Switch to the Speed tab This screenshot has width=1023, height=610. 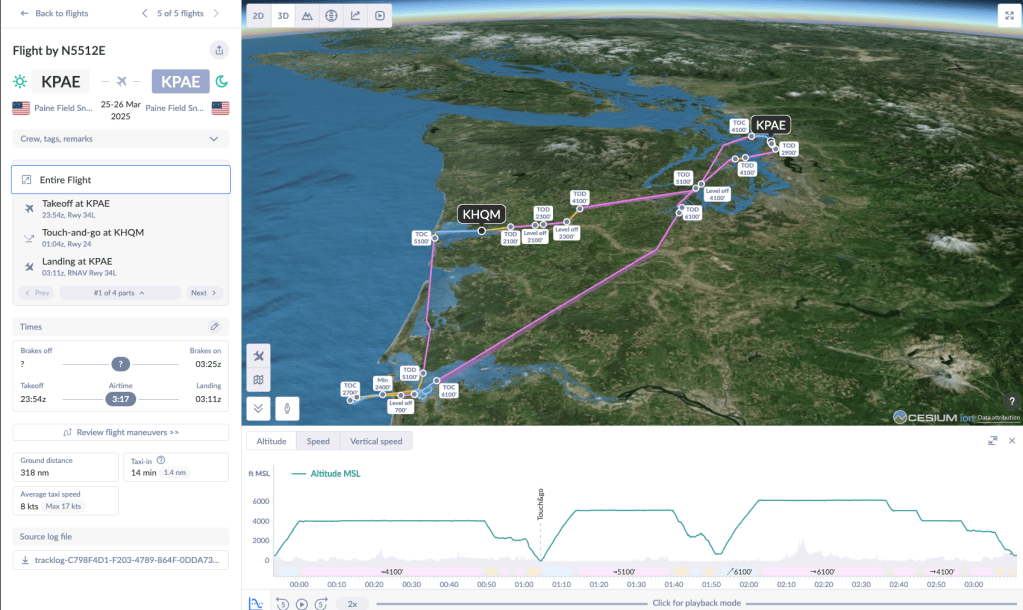318,441
